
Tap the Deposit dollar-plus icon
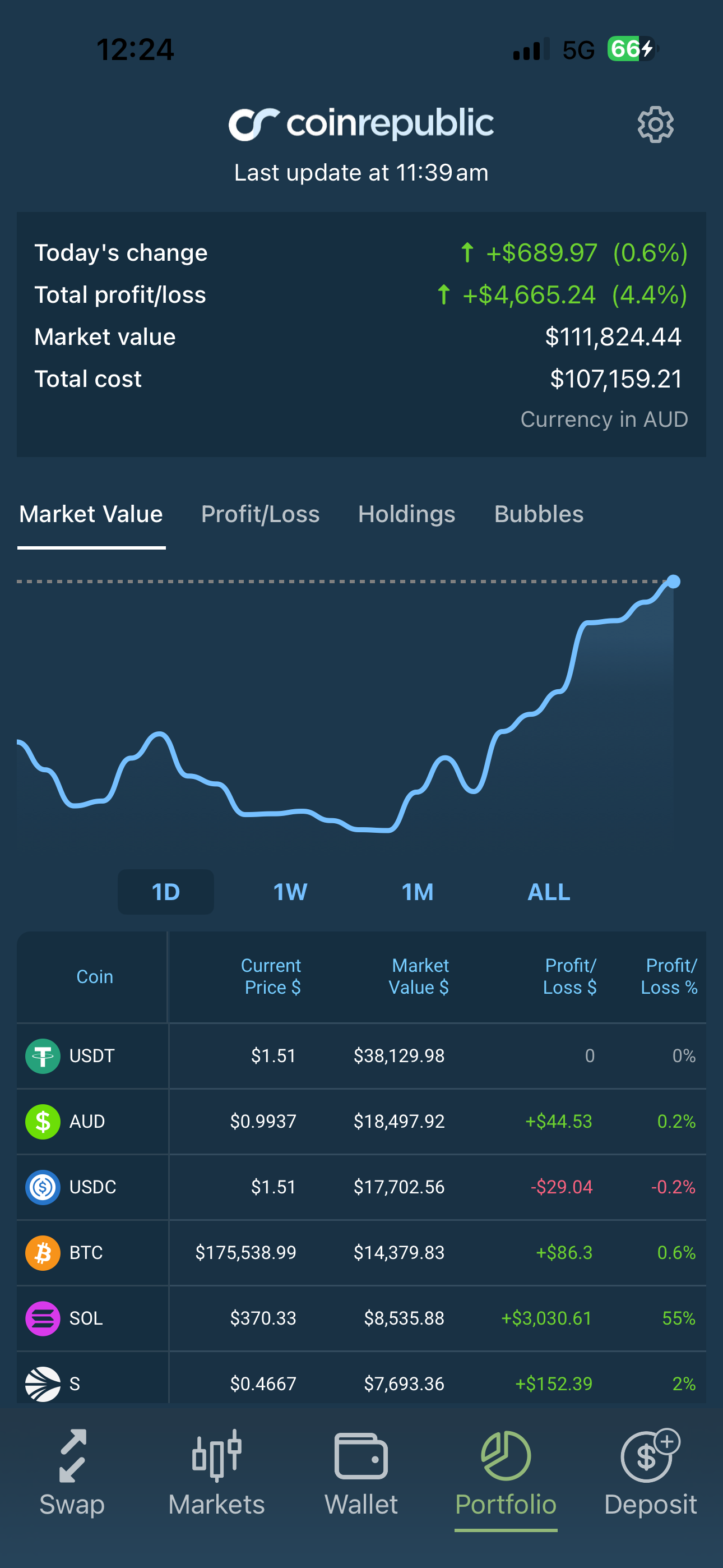coord(650,1455)
